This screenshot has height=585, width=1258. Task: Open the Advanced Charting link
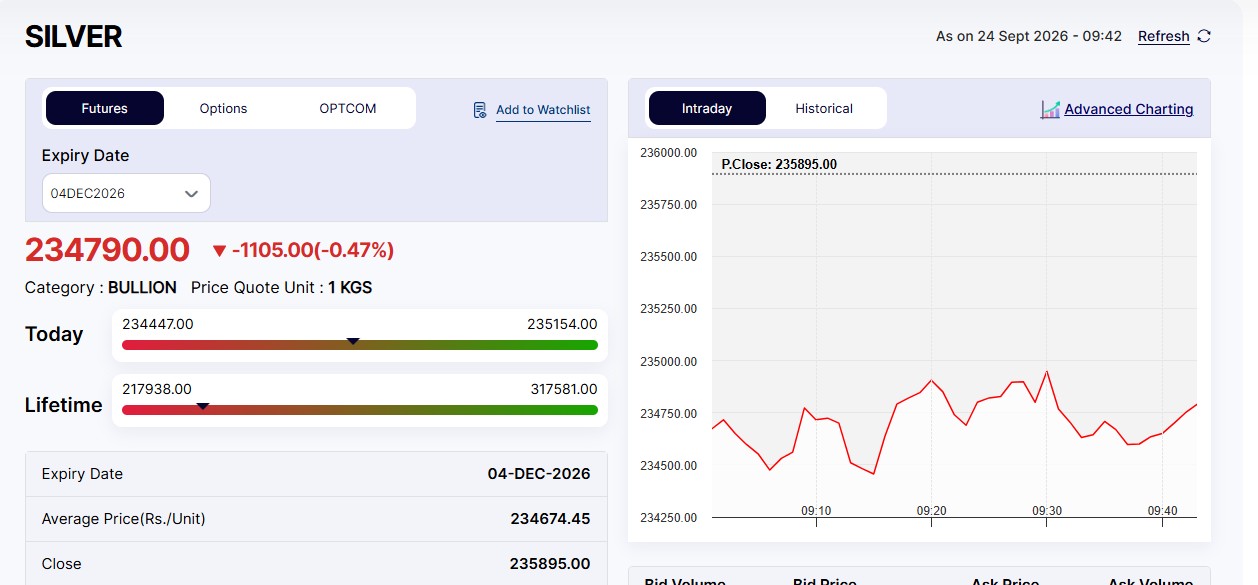pos(1129,109)
